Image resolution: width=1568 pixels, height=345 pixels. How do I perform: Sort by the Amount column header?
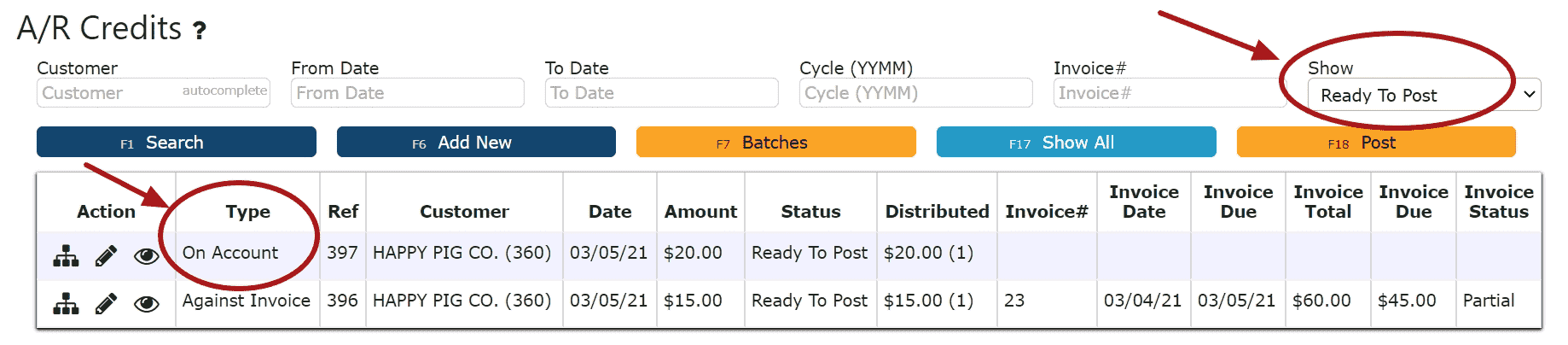pyautogui.click(x=700, y=212)
